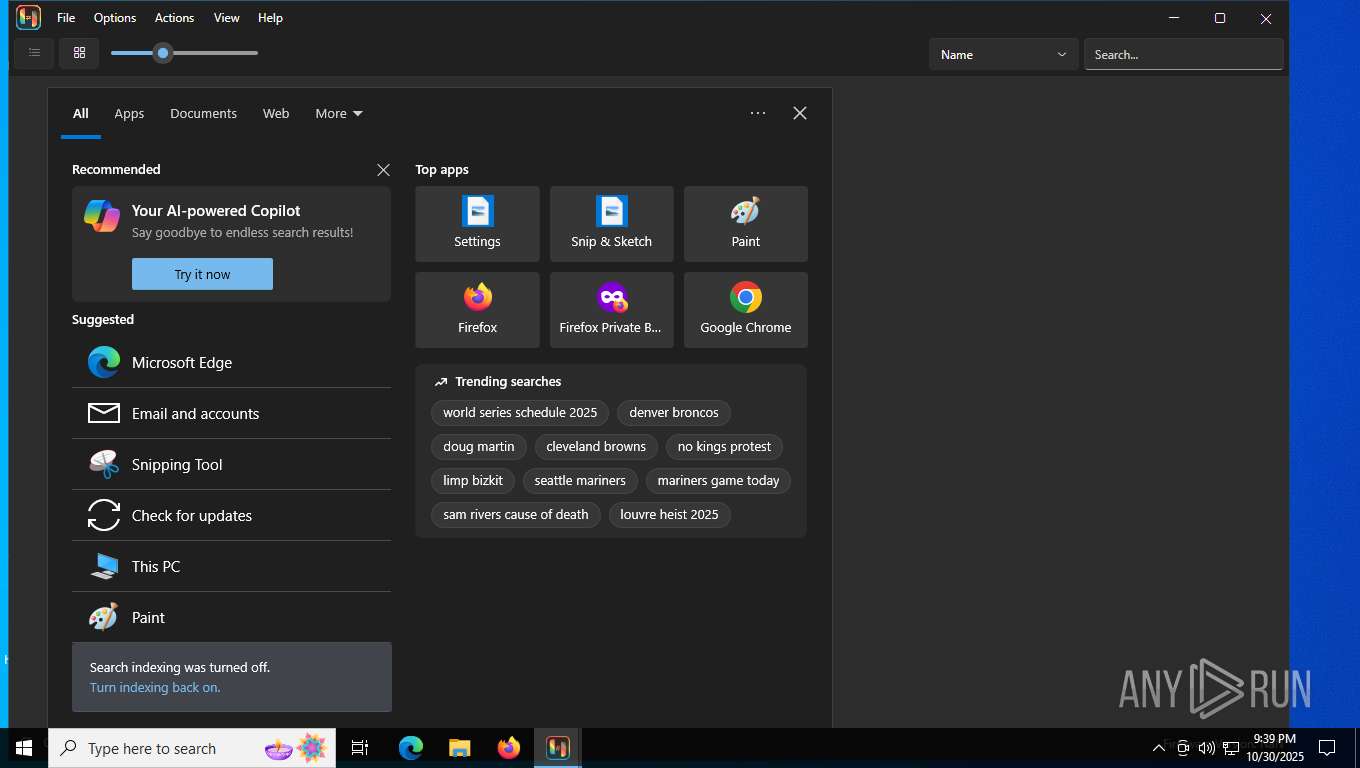Click the active app taskbar icon
This screenshot has height=768, width=1360.
coord(557,748)
